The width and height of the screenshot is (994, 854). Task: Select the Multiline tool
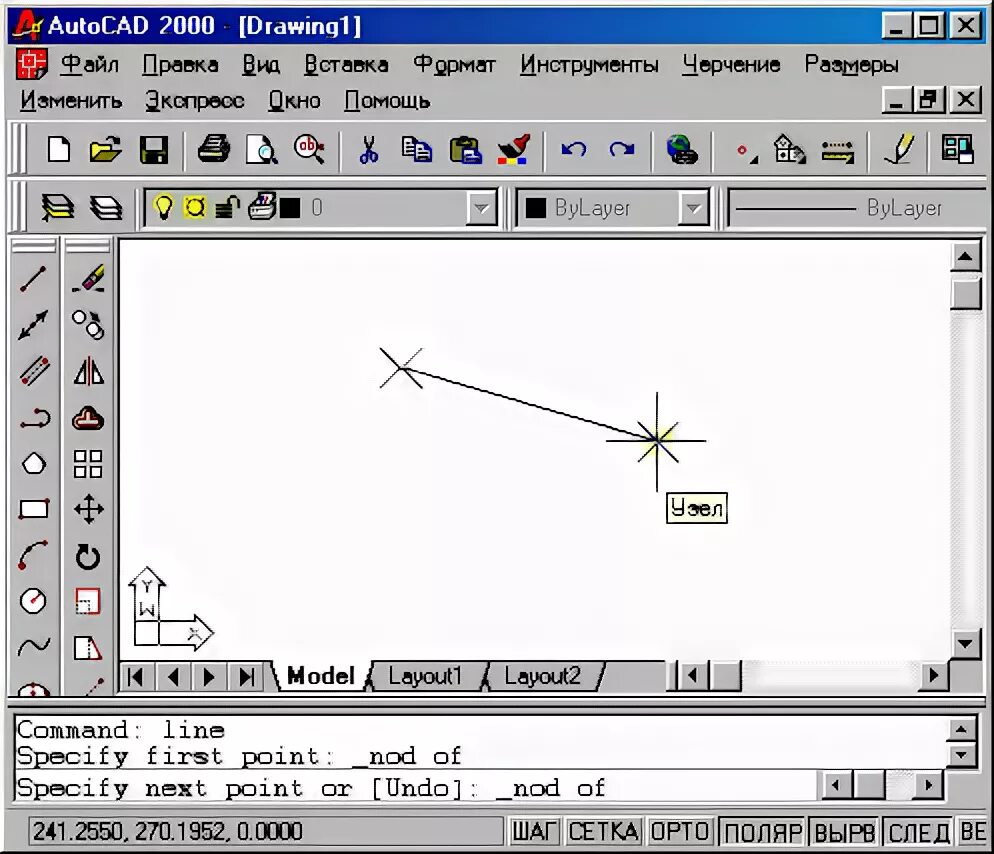click(x=34, y=371)
